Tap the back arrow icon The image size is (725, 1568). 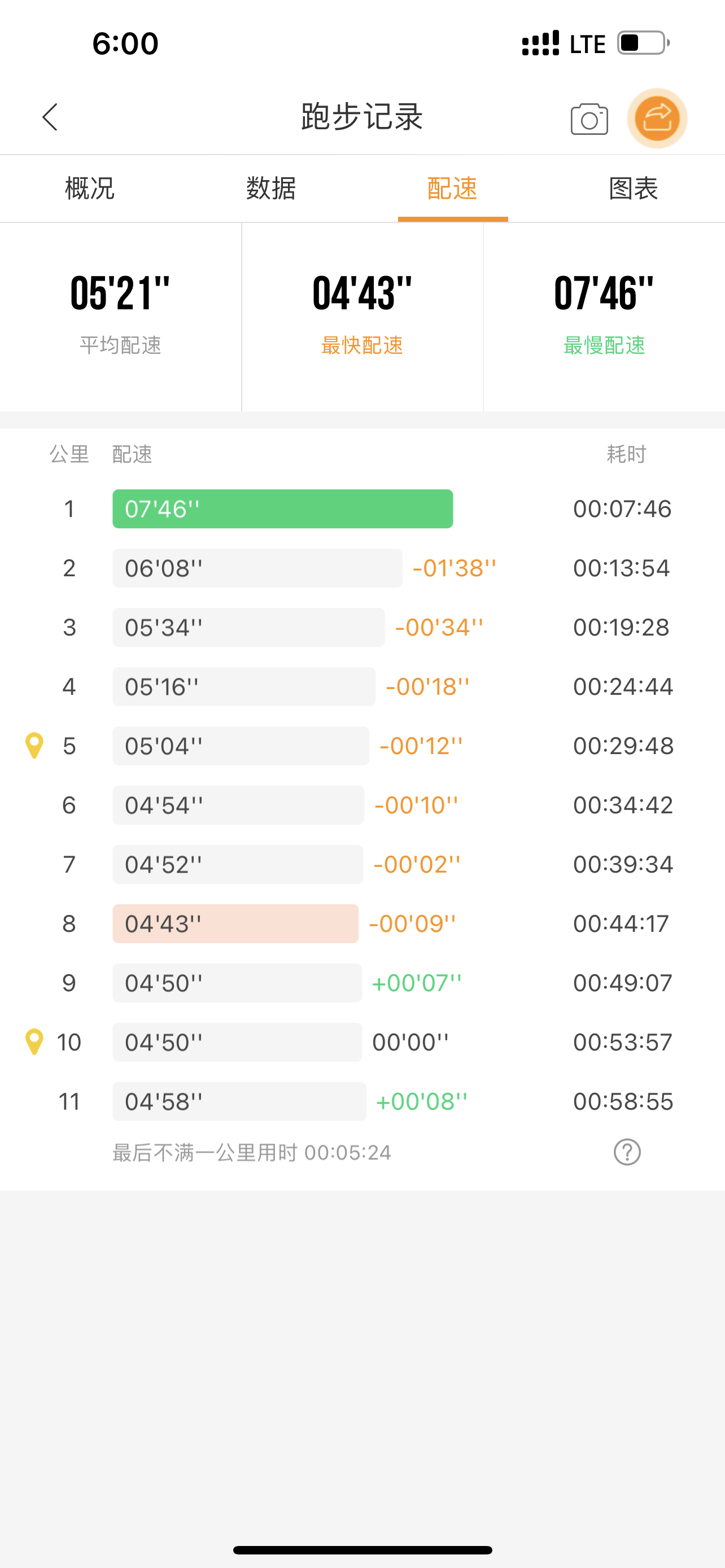pos(50,117)
